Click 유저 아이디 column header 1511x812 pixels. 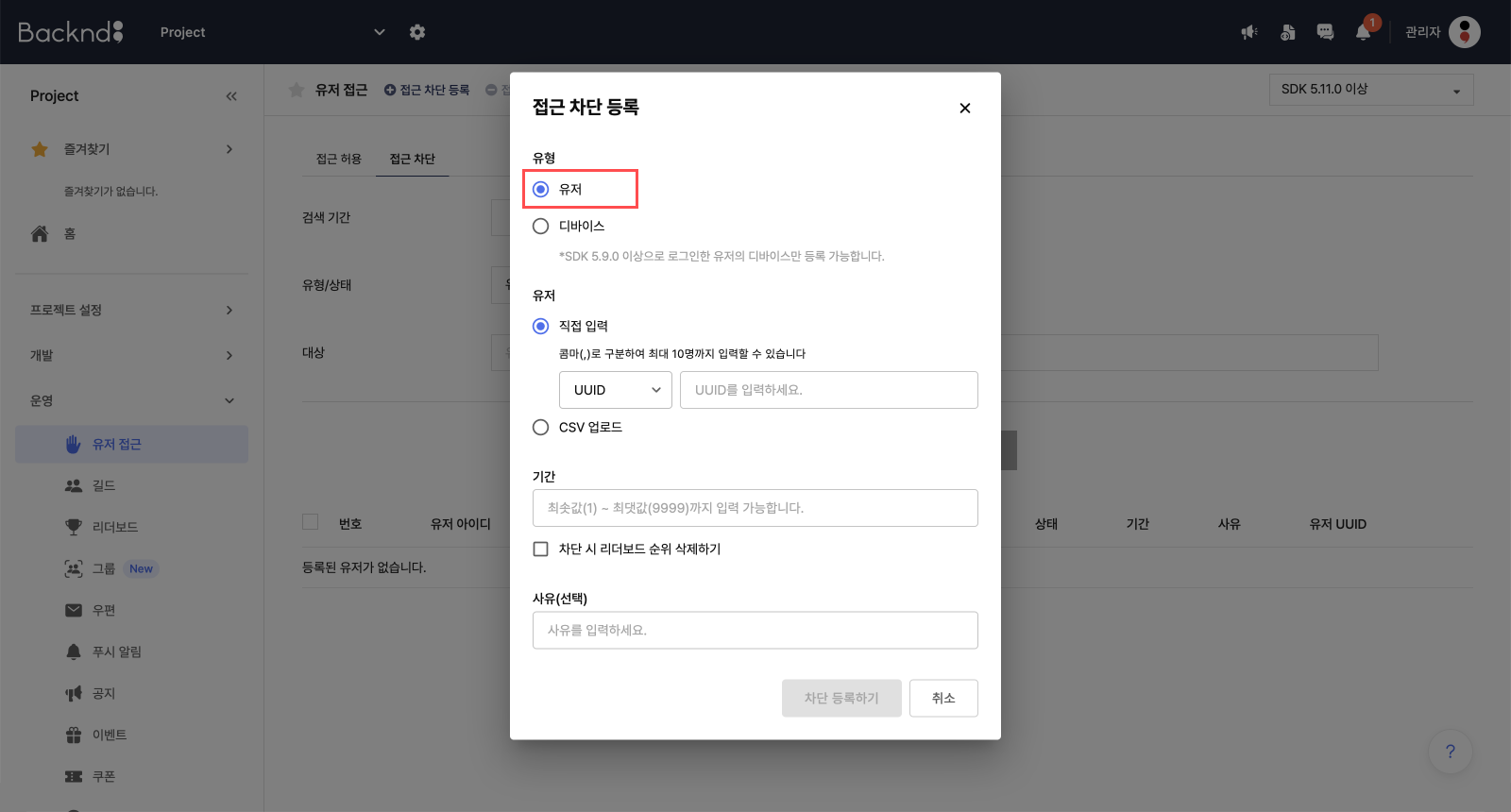(x=461, y=524)
